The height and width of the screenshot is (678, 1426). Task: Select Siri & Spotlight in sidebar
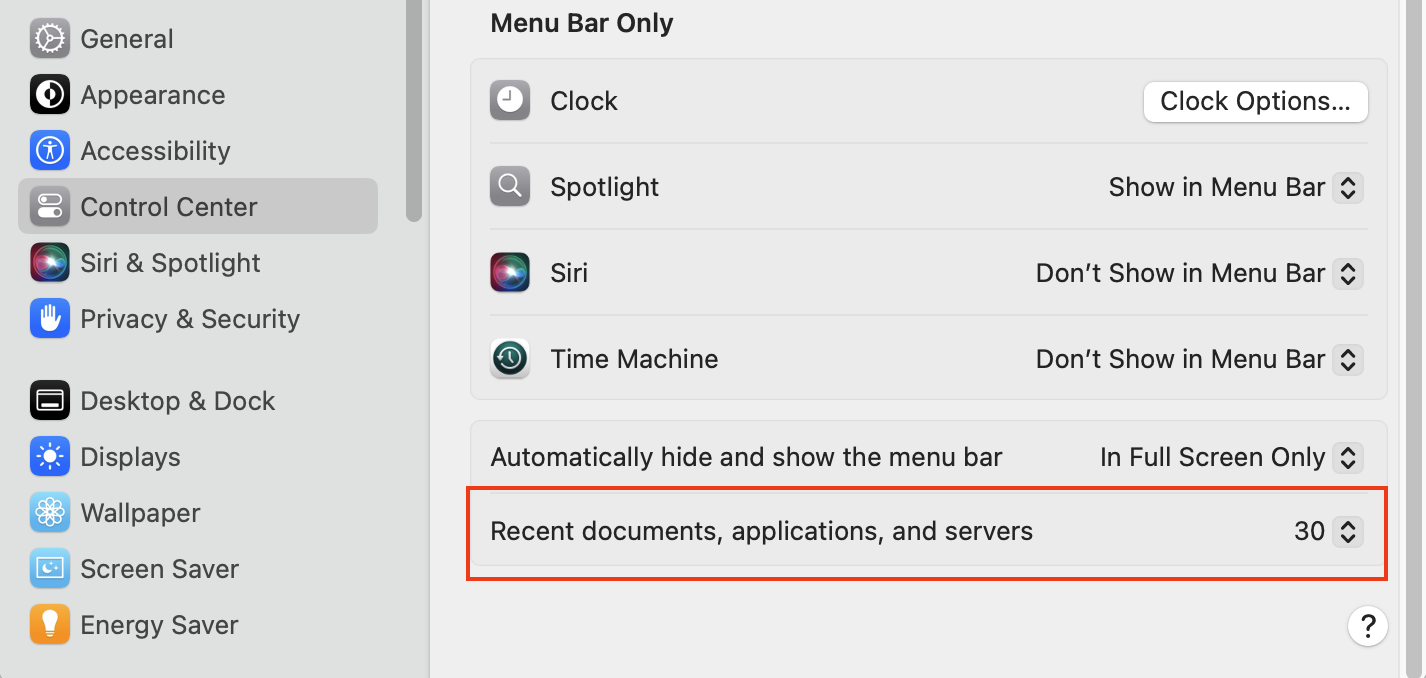tap(170, 263)
